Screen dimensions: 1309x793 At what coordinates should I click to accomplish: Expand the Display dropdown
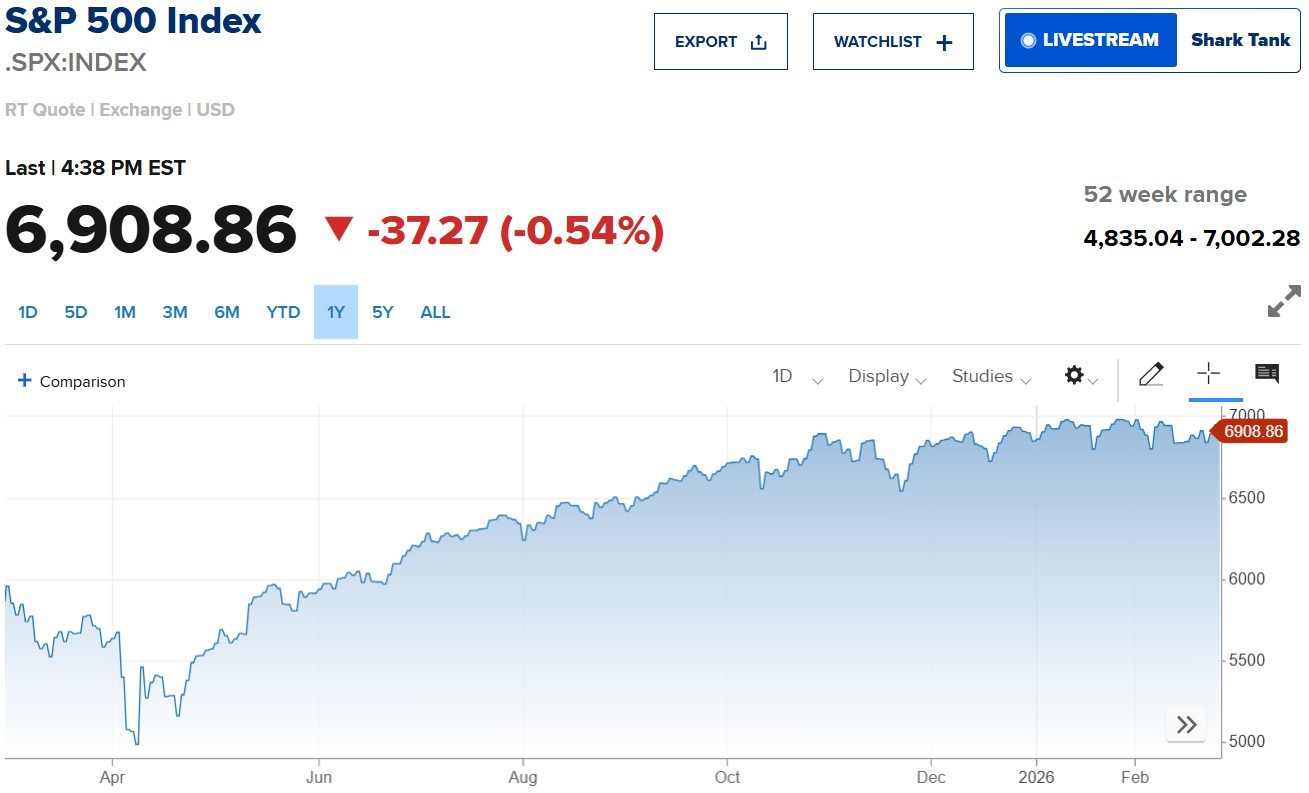click(x=887, y=377)
